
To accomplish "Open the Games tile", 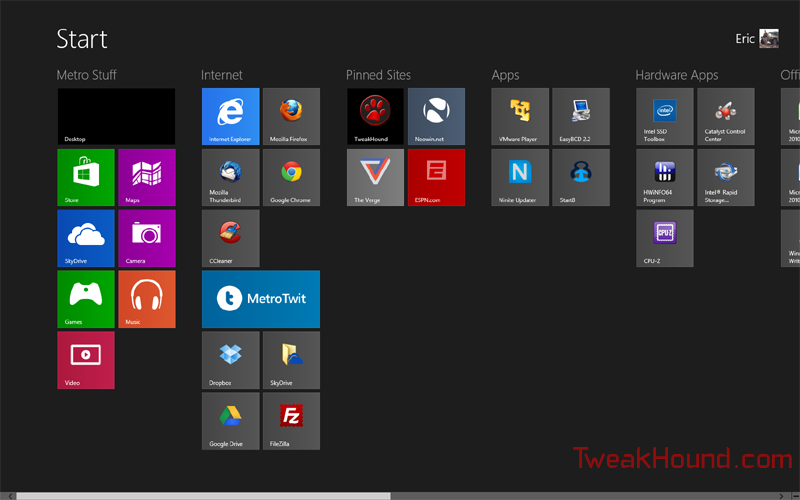I will 86,299.
